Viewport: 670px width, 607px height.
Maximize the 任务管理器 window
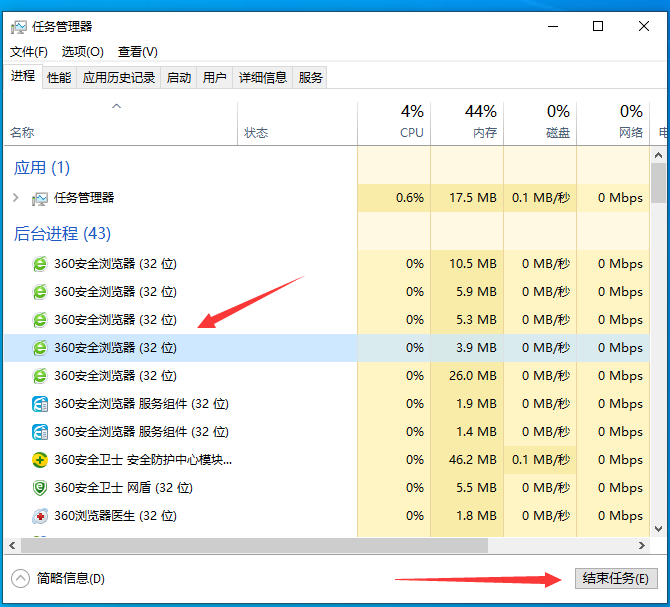point(598,26)
